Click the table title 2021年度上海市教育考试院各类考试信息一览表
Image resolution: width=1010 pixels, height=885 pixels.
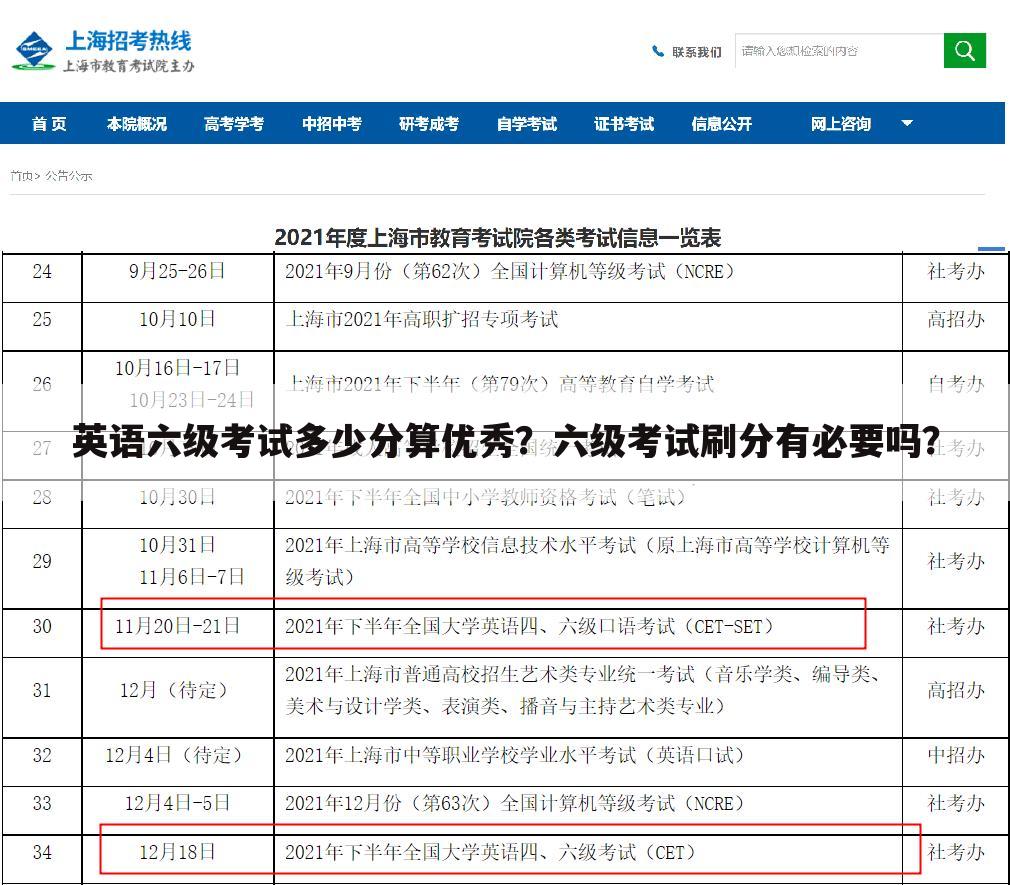click(497, 238)
